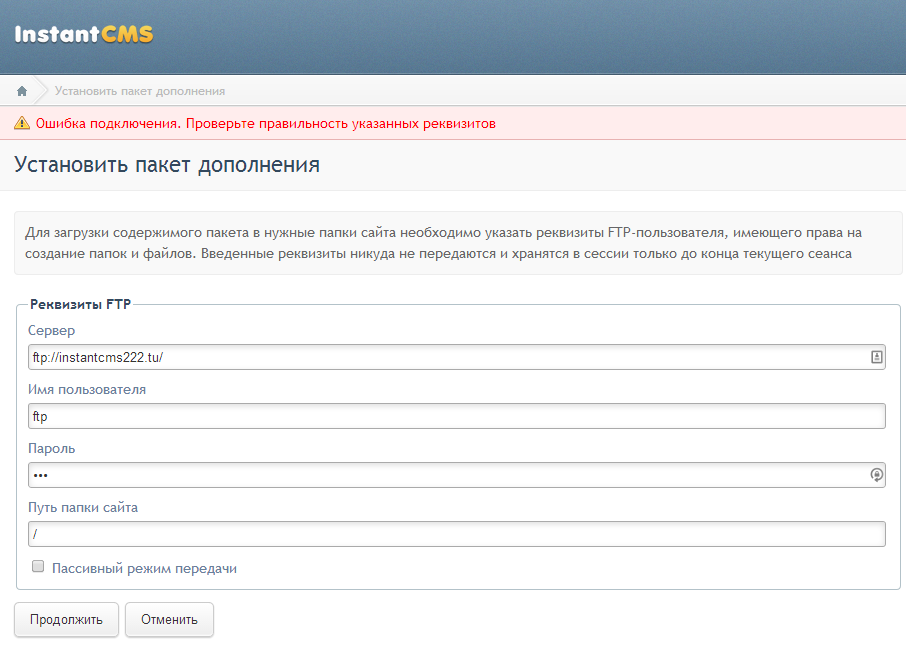The image size is (906, 649).
Task: Click the autofill icon in Сервер field
Action: click(876, 357)
